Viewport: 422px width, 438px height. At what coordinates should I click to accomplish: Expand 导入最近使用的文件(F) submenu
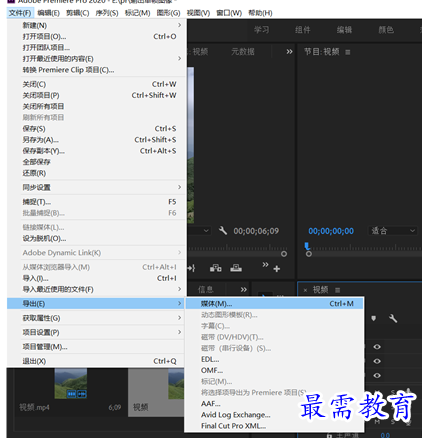tap(97, 289)
